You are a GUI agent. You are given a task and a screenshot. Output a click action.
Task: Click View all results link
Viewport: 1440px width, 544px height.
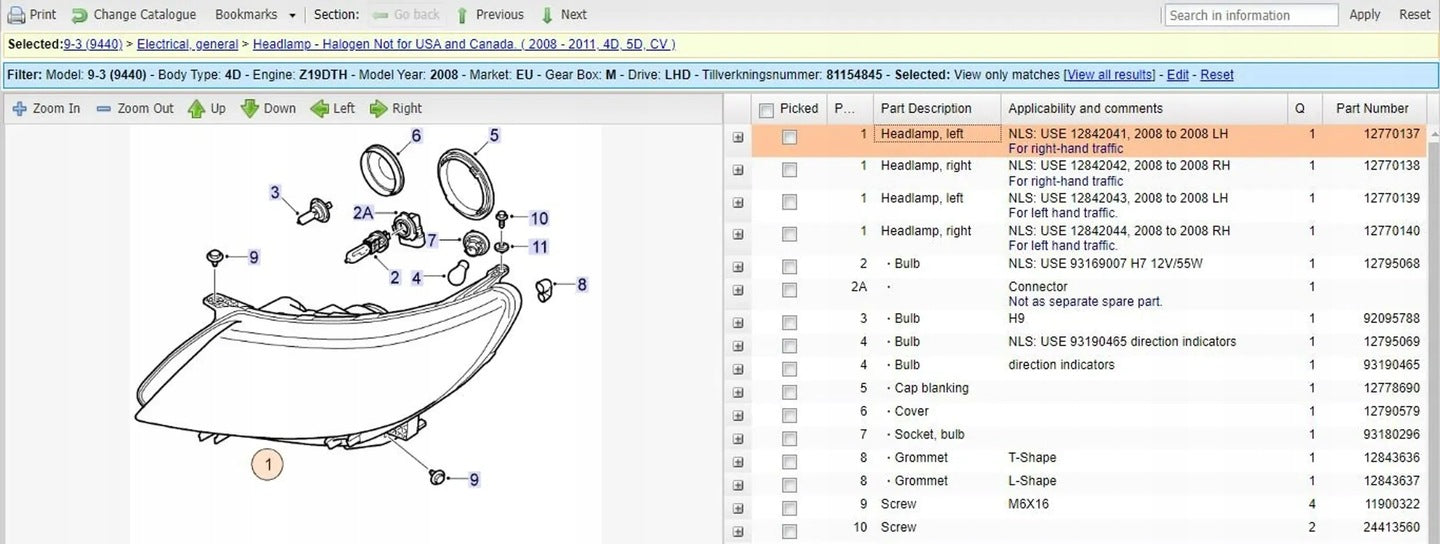(1109, 75)
